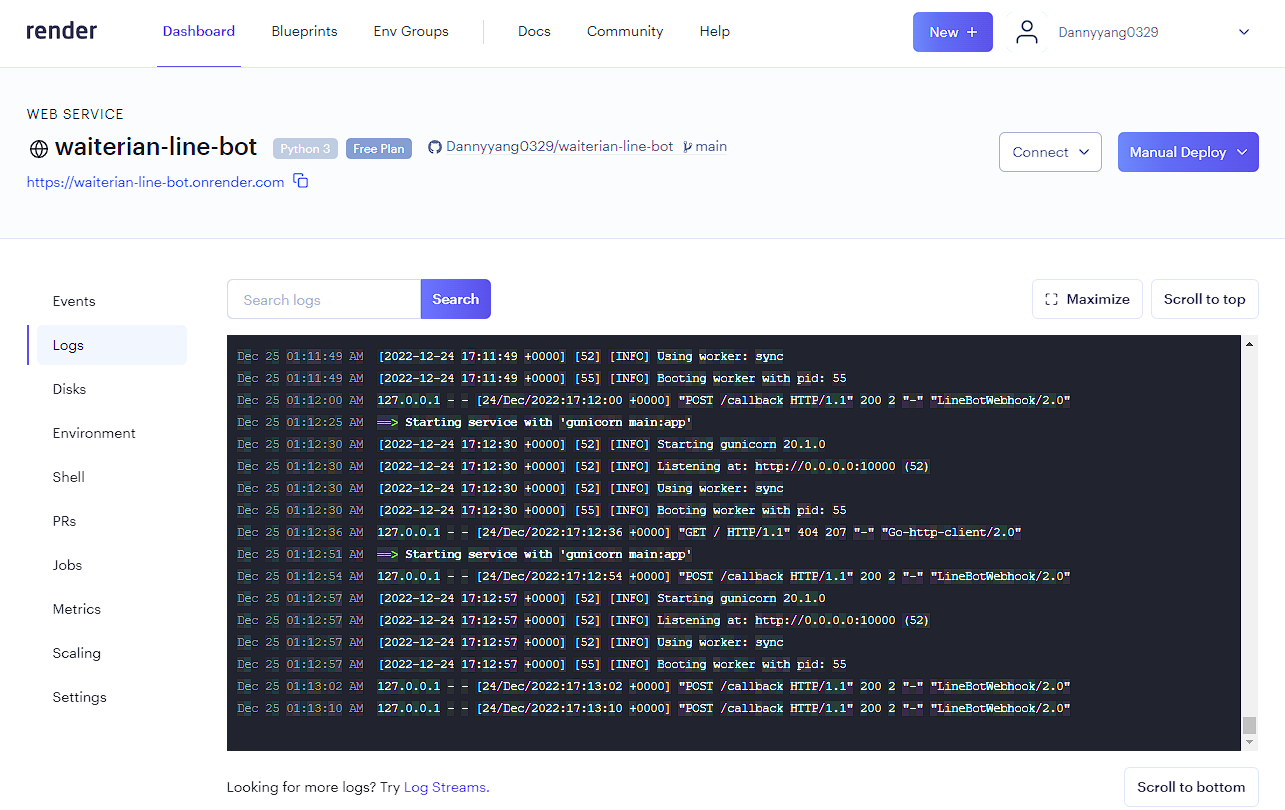The width and height of the screenshot is (1285, 810).
Task: Click the Scroll to top button
Action: pos(1205,299)
